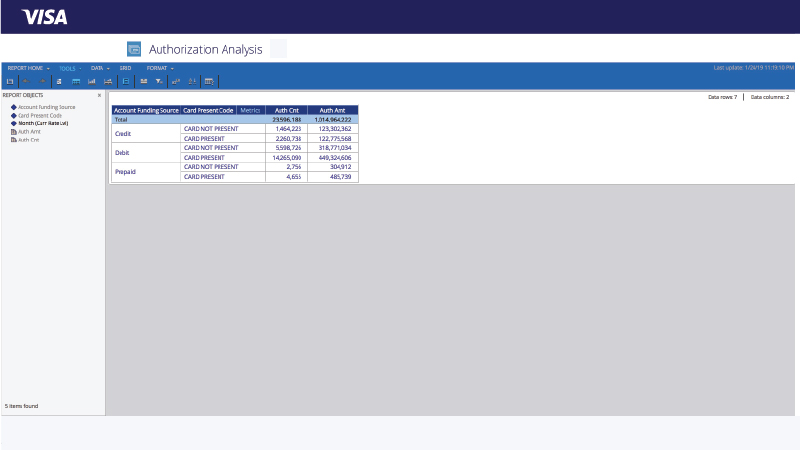
Task: Open the Format dropdown menu
Action: (x=159, y=68)
